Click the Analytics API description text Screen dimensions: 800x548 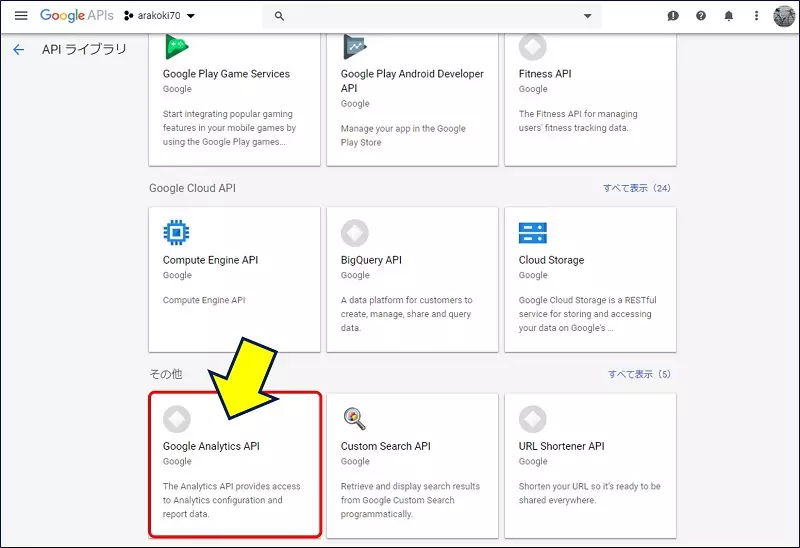(232, 500)
